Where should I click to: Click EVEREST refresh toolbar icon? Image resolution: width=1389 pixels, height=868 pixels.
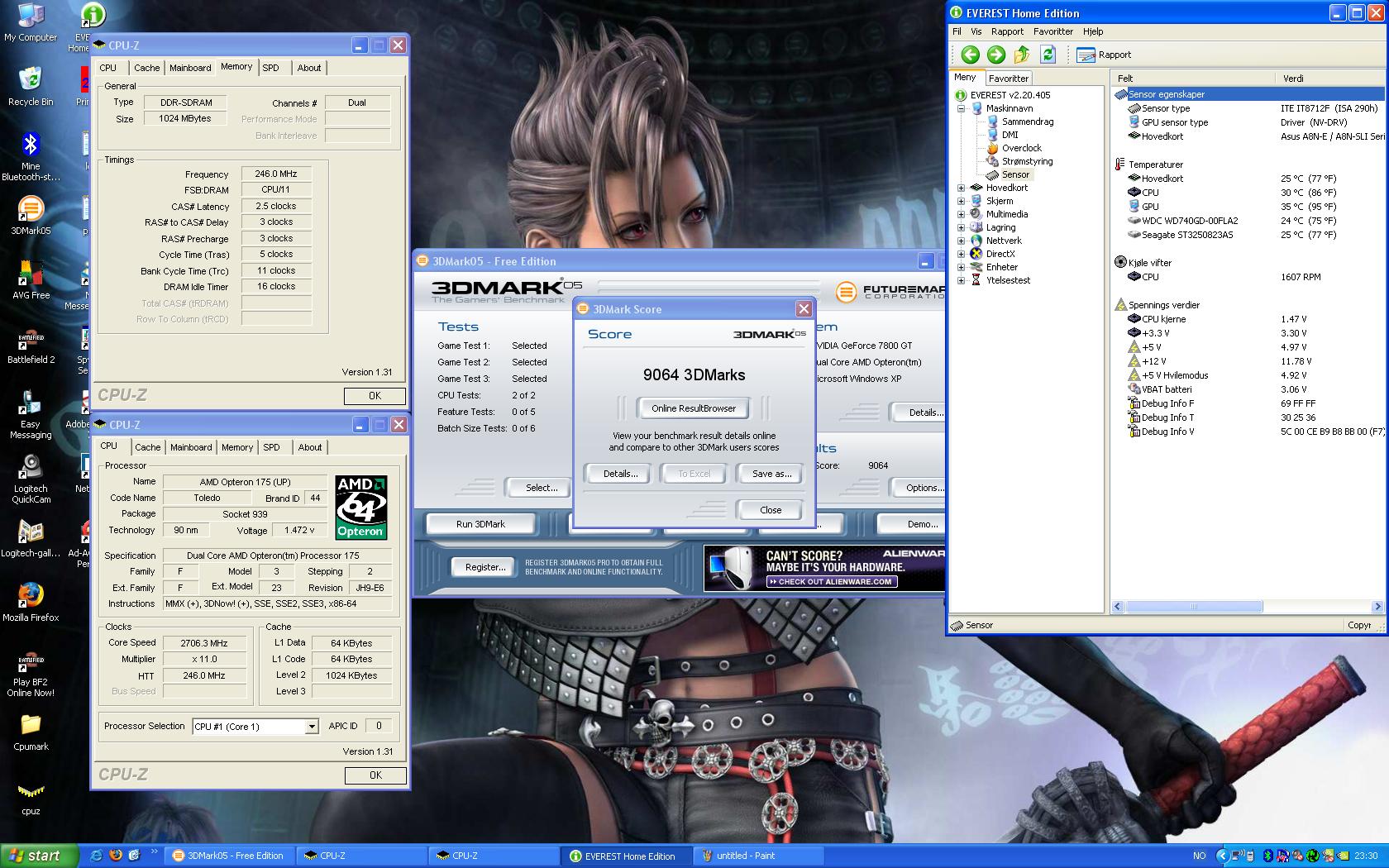(1048, 55)
